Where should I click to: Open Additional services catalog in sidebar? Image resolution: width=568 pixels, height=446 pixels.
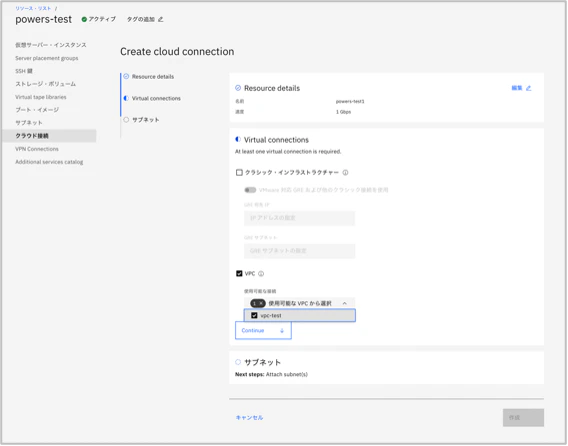coord(49,162)
